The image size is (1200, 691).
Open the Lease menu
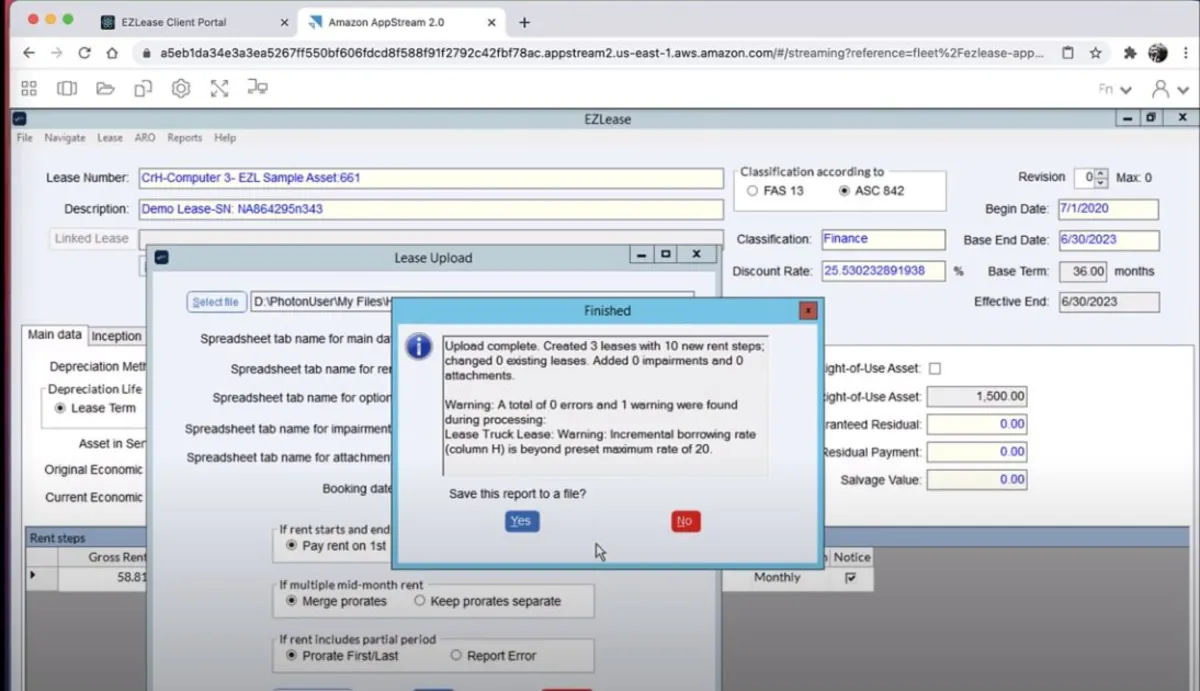pyautogui.click(x=110, y=138)
